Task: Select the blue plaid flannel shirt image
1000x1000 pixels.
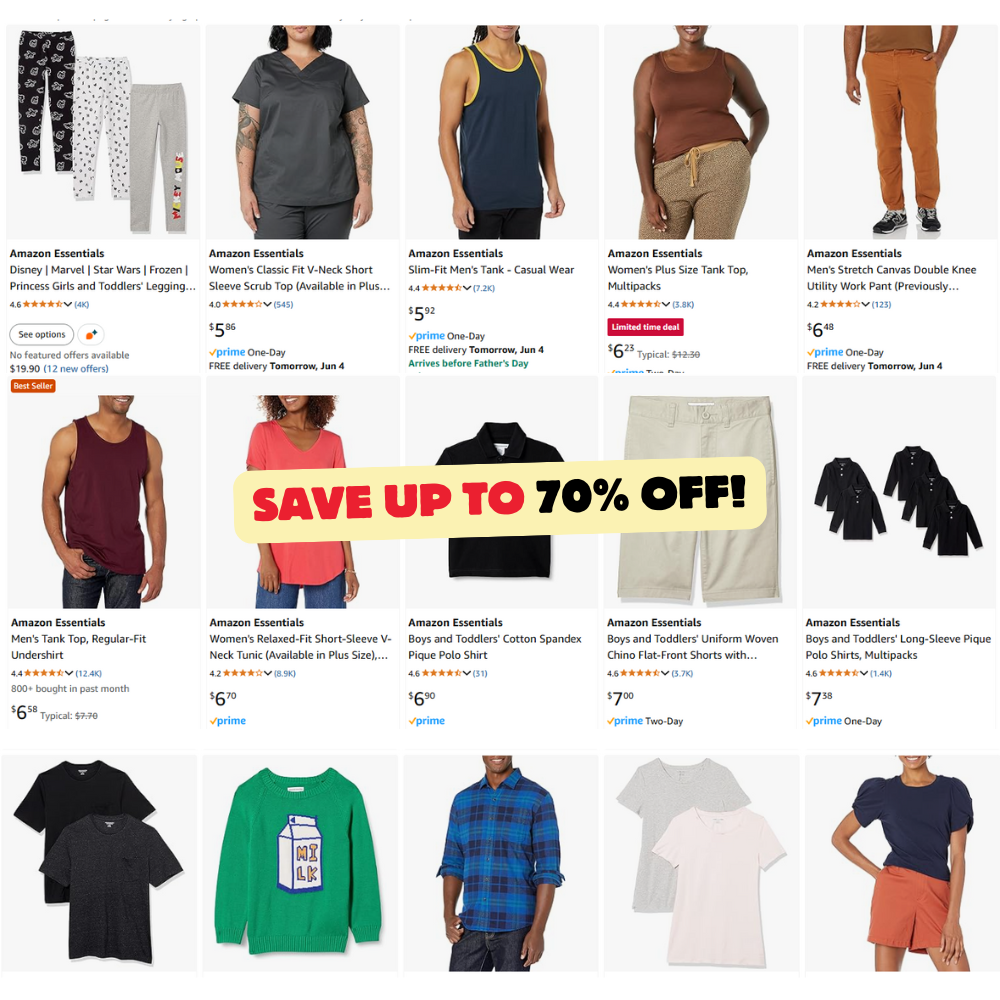Action: pyautogui.click(x=501, y=864)
